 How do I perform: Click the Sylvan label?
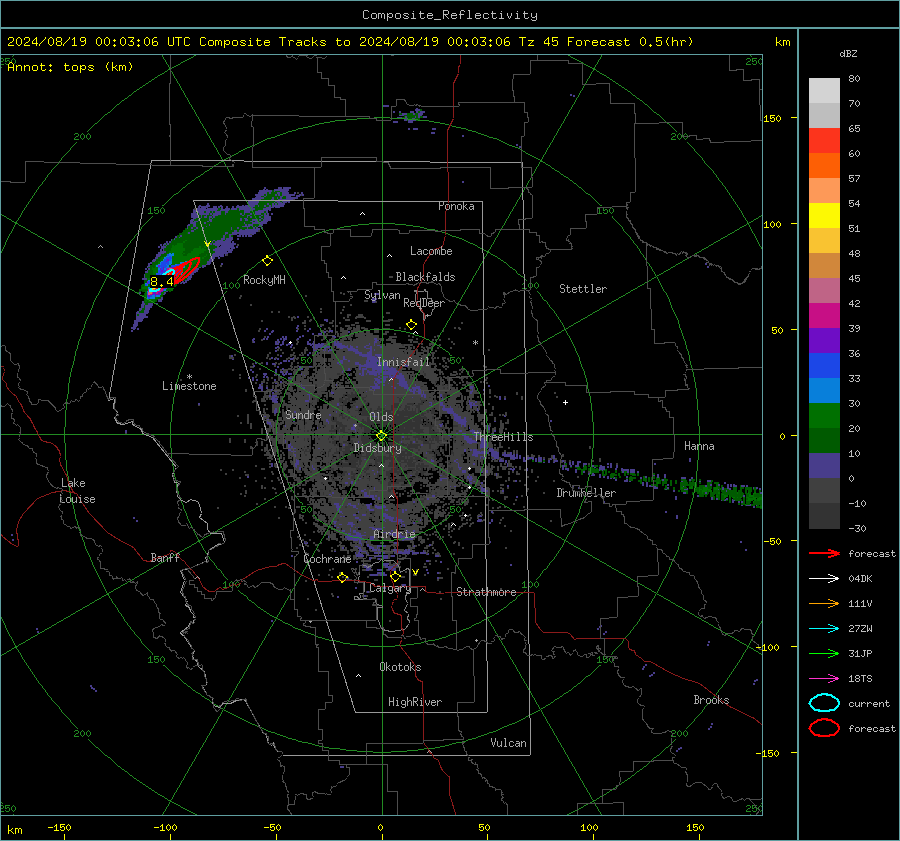tap(382, 295)
